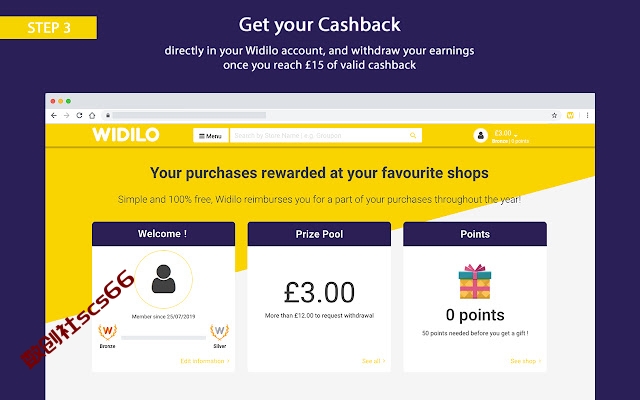Open the Edit information link
Viewport: 640px width, 400px height.
tap(205, 361)
